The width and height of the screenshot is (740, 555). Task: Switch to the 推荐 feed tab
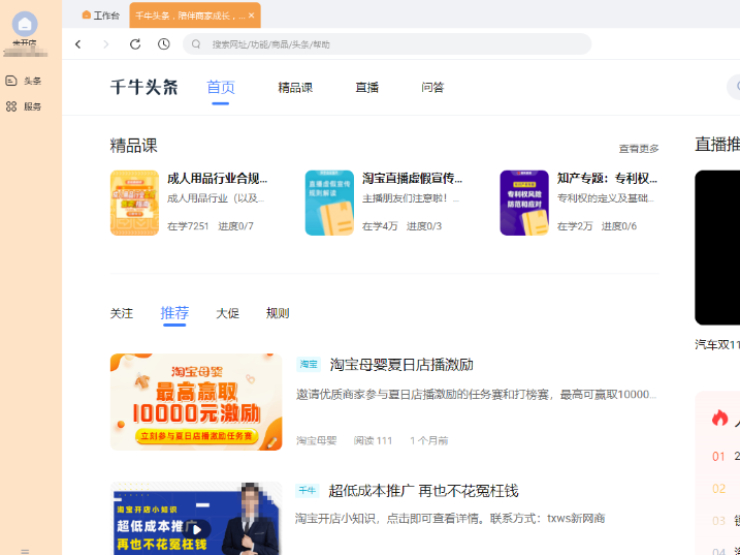click(x=175, y=313)
